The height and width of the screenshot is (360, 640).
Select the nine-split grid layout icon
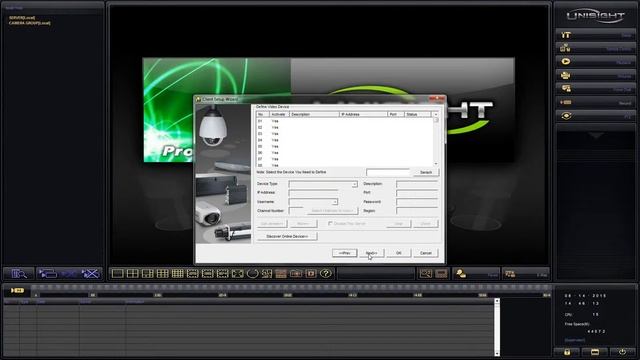[162, 273]
